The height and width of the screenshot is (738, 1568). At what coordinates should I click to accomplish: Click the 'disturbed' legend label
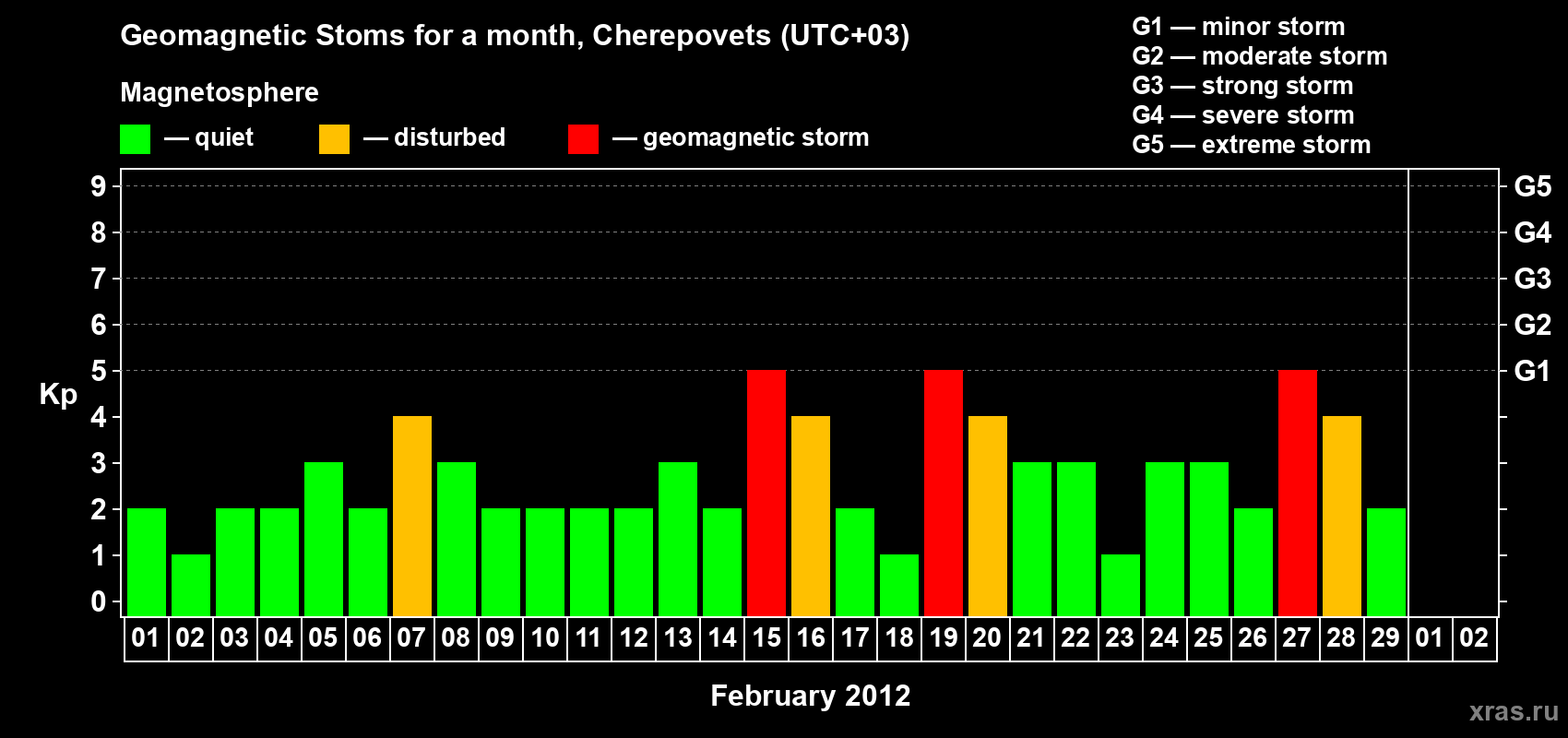(x=450, y=137)
